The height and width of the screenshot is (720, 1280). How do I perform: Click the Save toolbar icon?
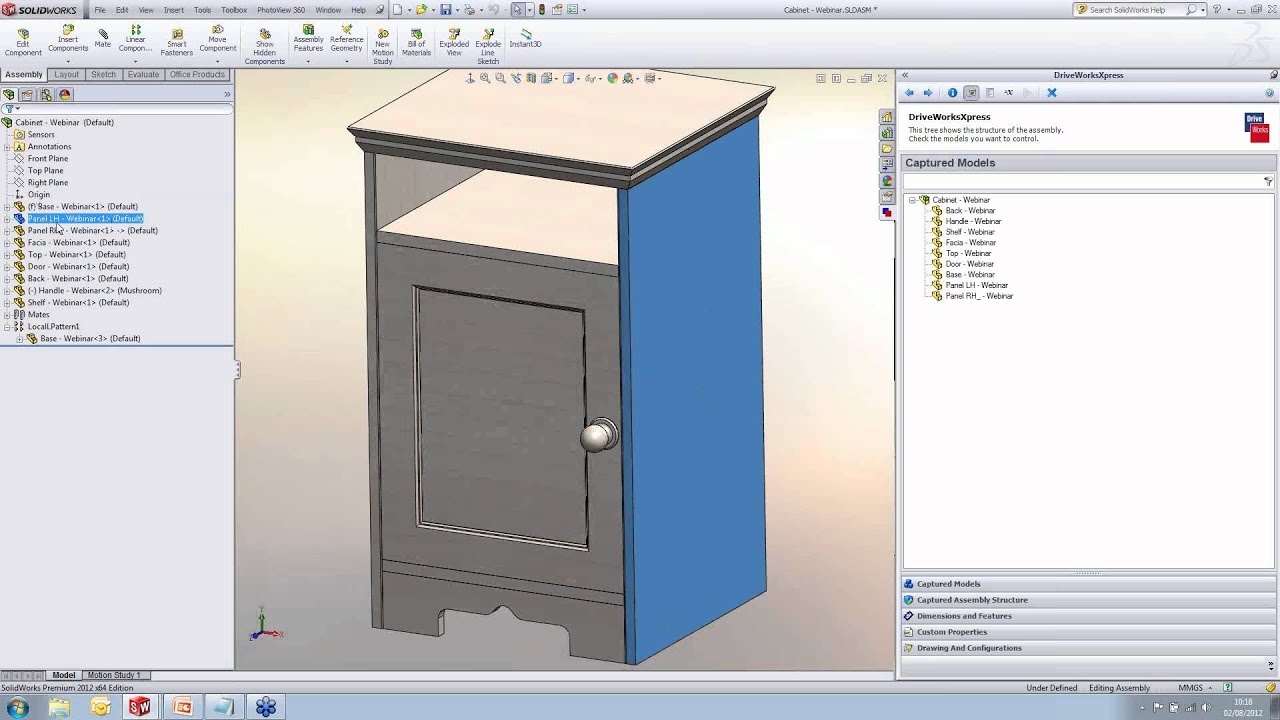[x=446, y=10]
